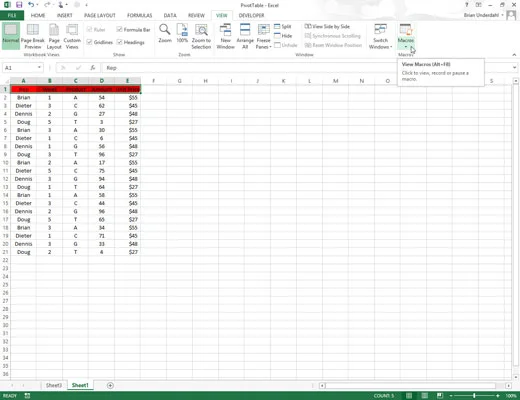This screenshot has width=520, height=400.
Task: Click the zoom slider in status bar
Action: click(x=474, y=396)
